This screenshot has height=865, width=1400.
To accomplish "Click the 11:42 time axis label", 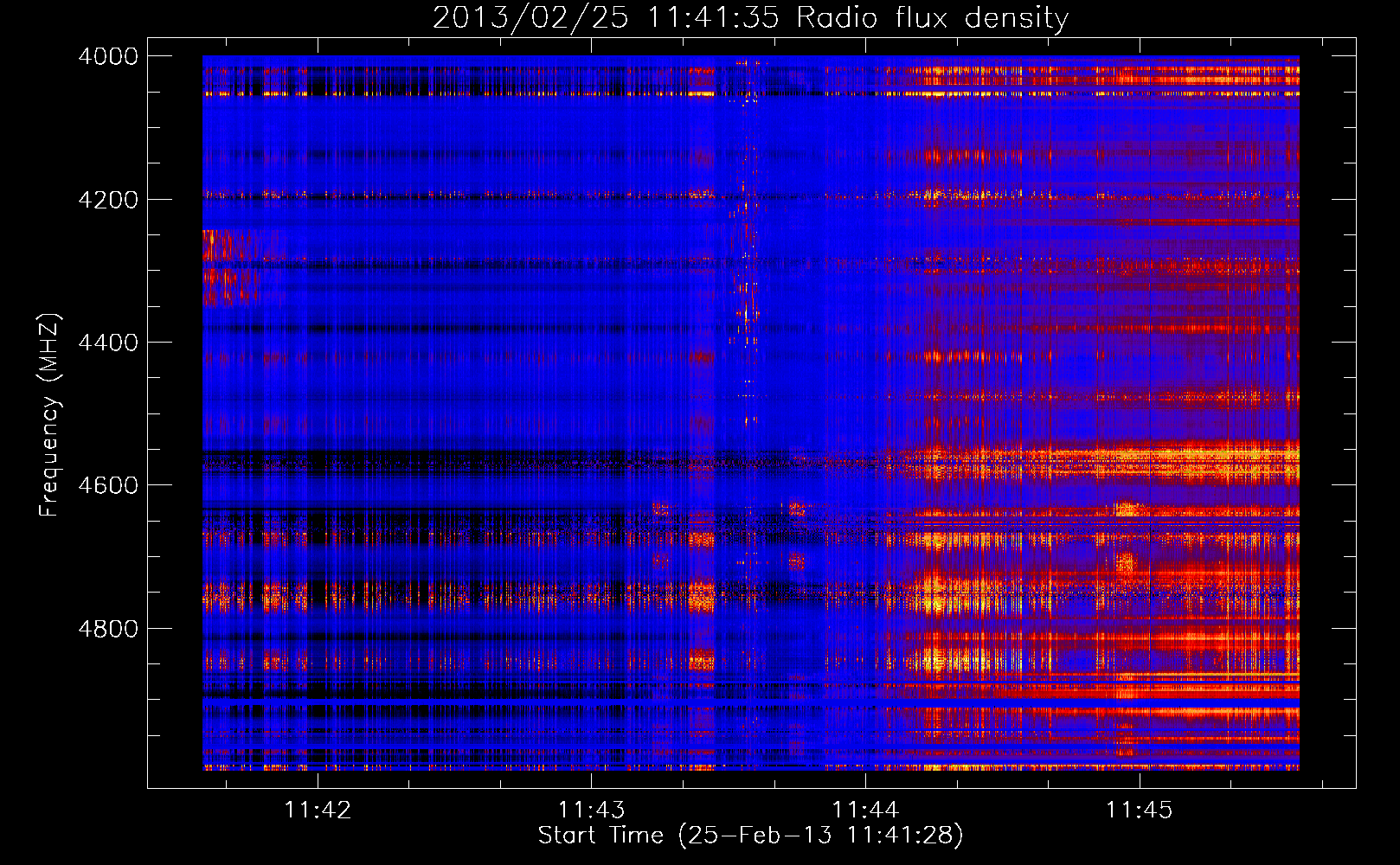I will pyautogui.click(x=318, y=810).
